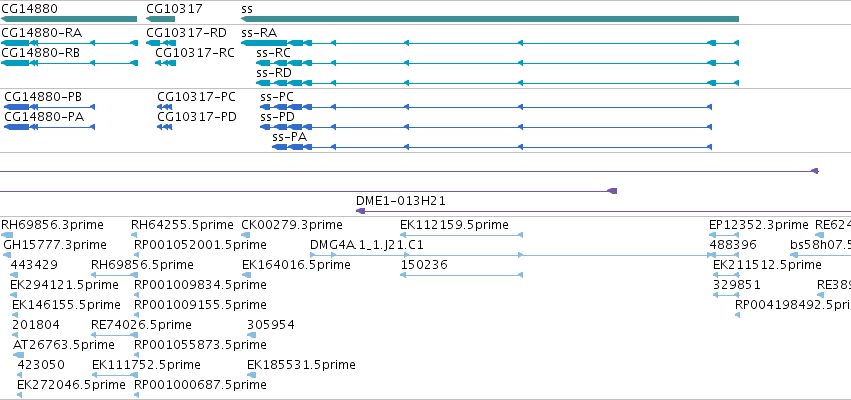851x400 pixels.
Task: Open the EK272046.5prime entry
Action: (71, 385)
